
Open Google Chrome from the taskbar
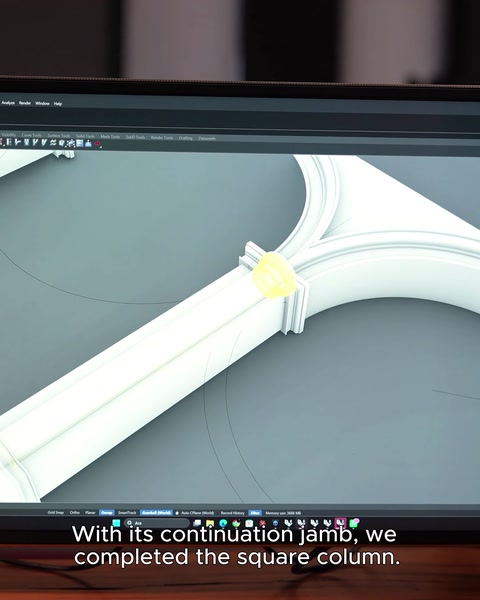coord(236,523)
